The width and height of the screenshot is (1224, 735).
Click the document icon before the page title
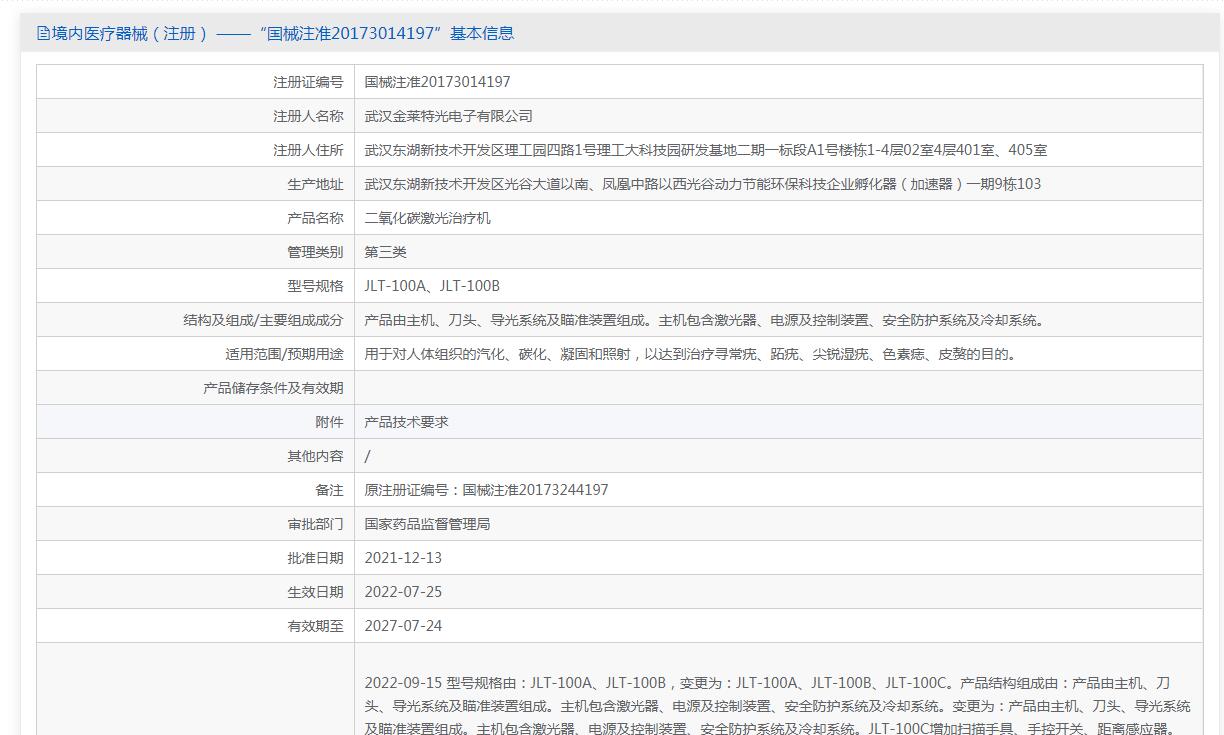click(x=43, y=33)
